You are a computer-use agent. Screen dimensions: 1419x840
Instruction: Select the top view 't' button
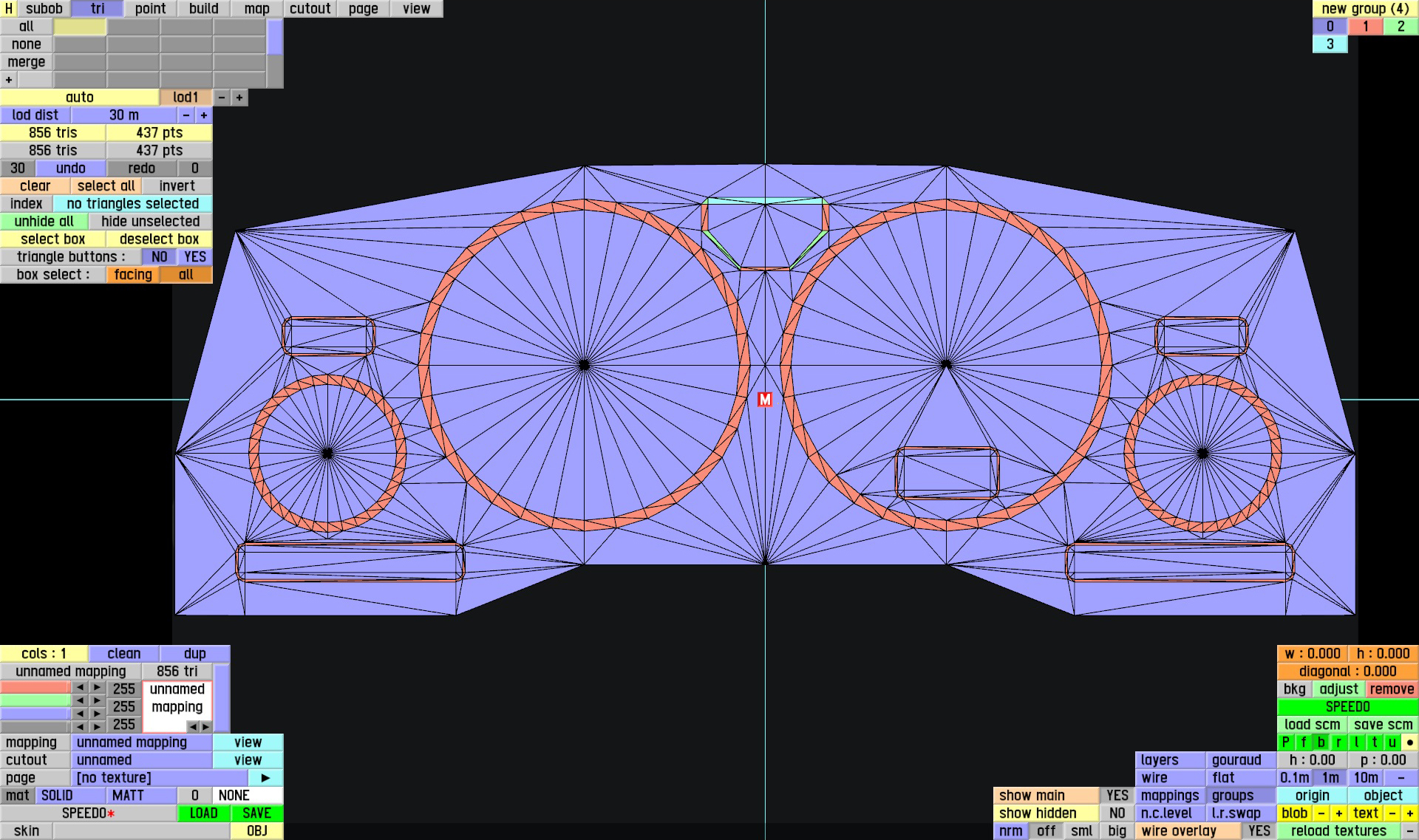click(1375, 742)
